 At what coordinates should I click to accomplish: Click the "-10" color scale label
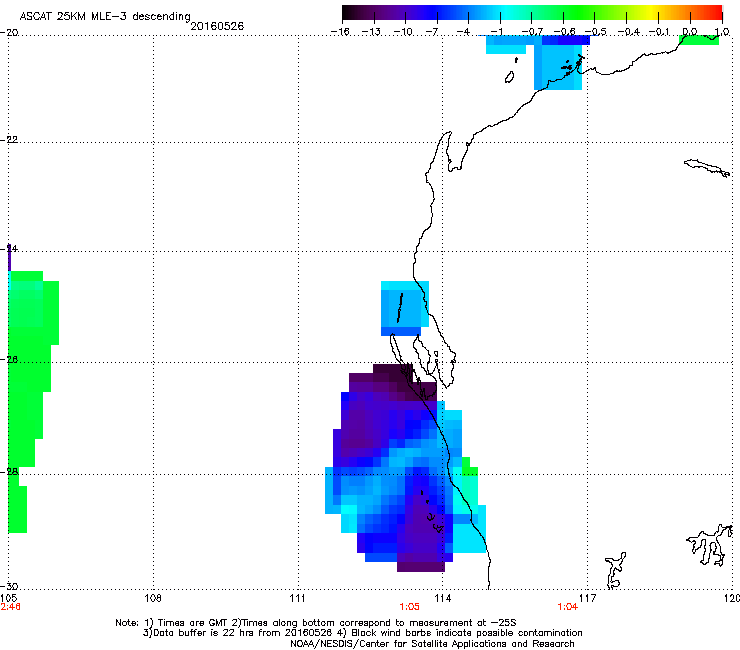[403, 32]
